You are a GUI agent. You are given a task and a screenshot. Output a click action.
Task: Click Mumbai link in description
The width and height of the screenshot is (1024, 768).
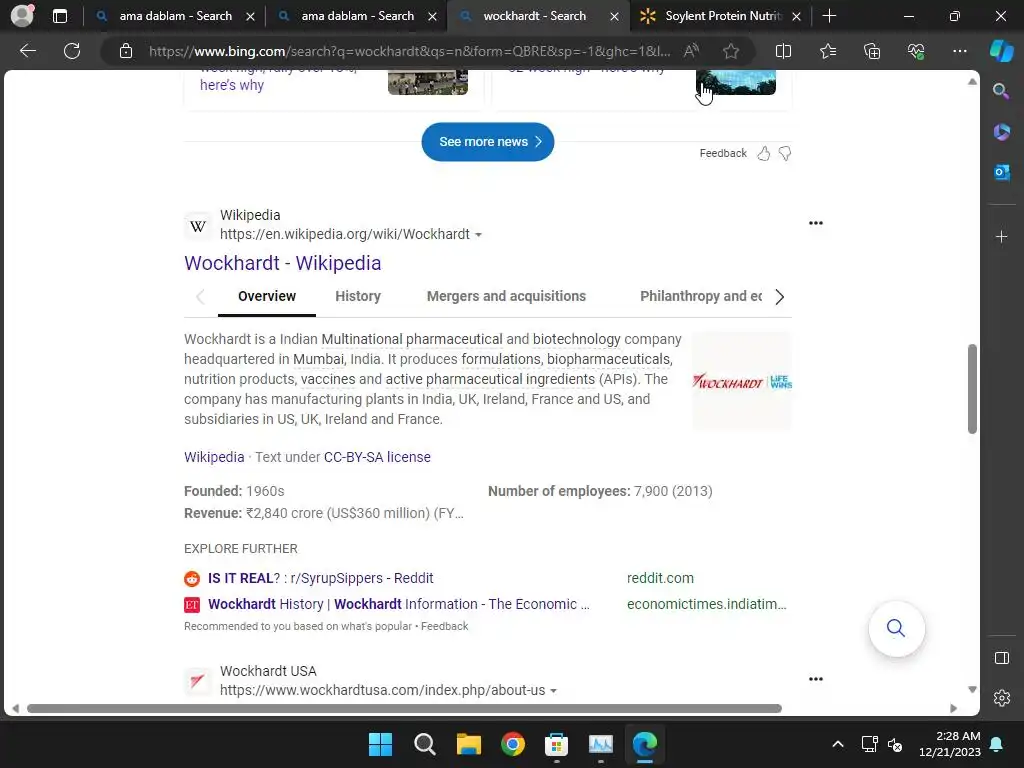(x=318, y=359)
